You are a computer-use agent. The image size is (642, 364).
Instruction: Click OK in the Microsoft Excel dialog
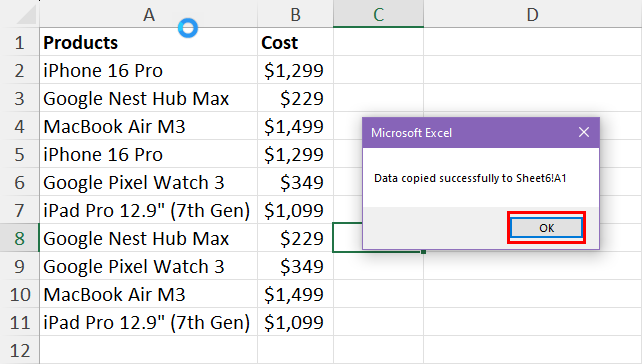click(x=546, y=228)
